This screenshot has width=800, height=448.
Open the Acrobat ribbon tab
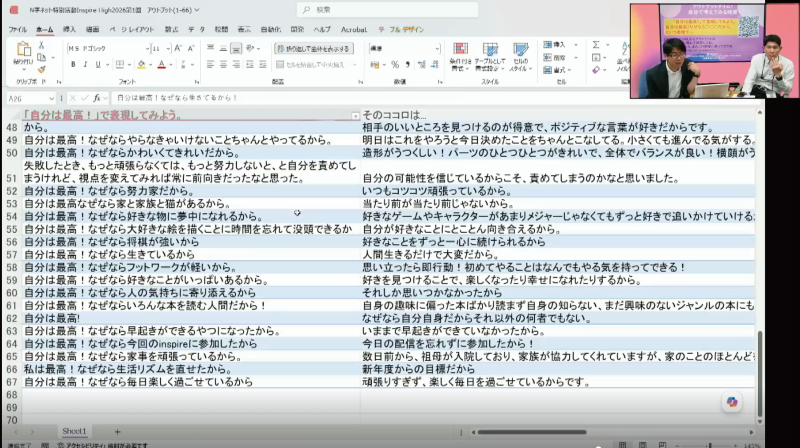[354, 30]
